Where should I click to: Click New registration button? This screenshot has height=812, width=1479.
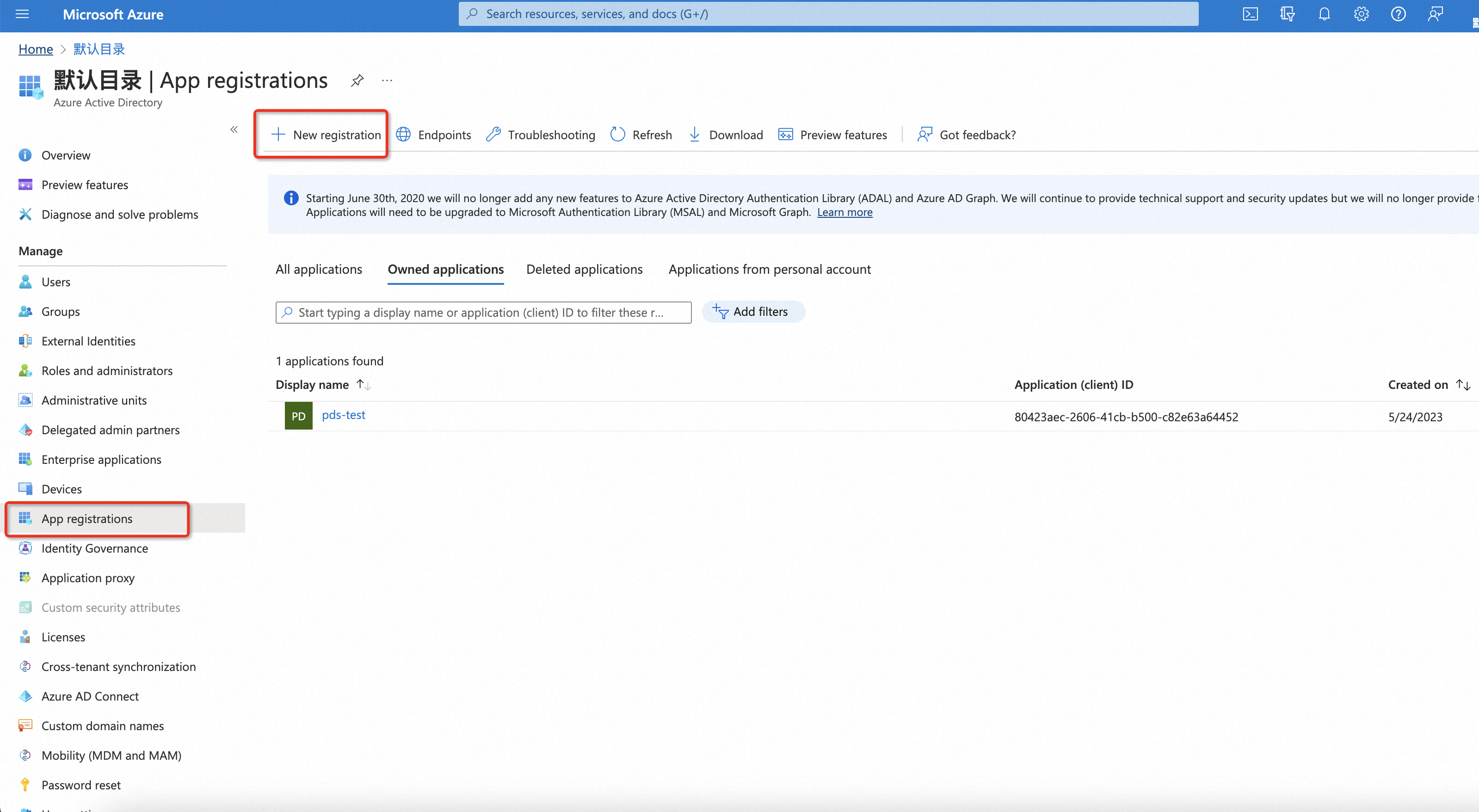(x=326, y=135)
